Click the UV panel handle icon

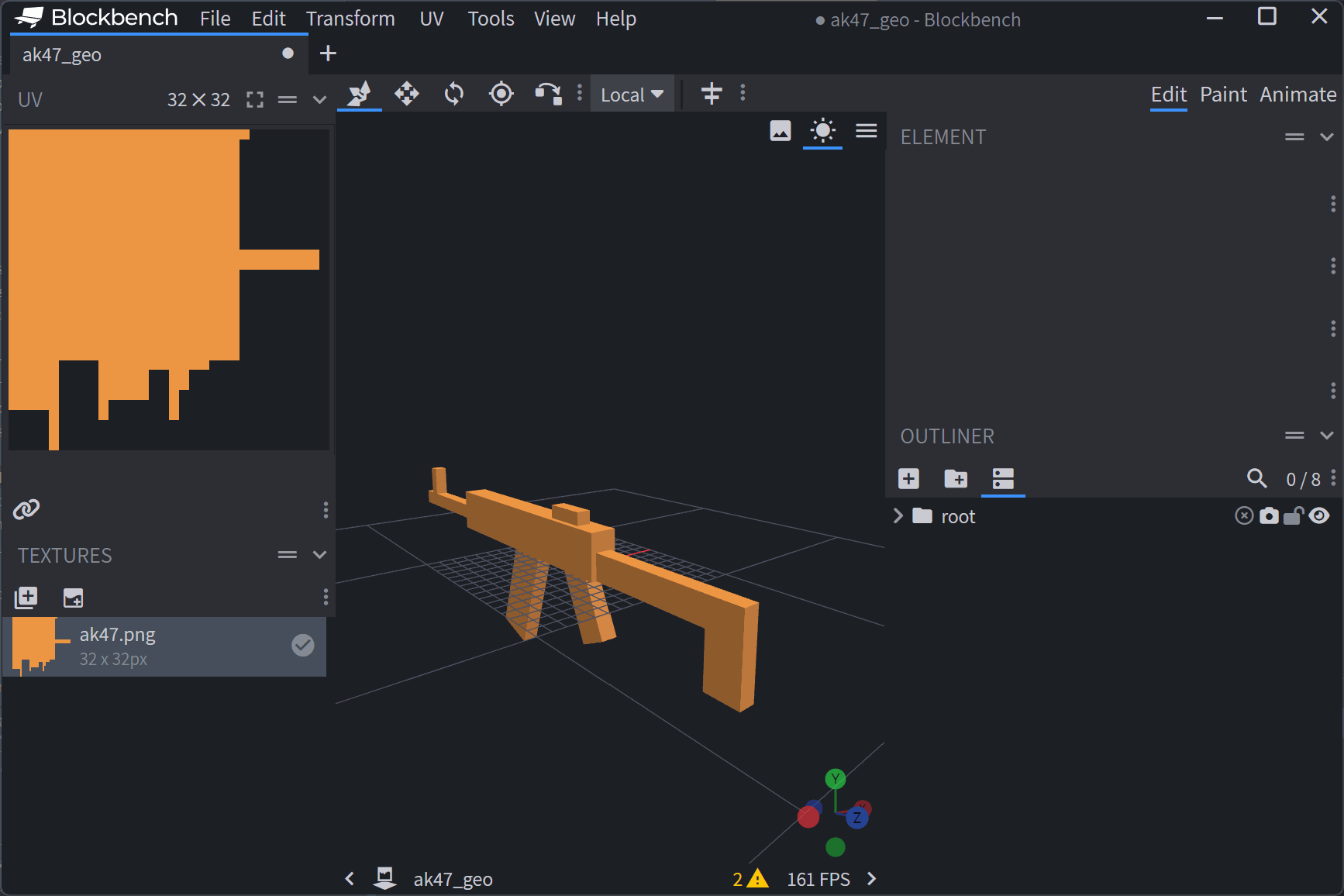tap(288, 100)
